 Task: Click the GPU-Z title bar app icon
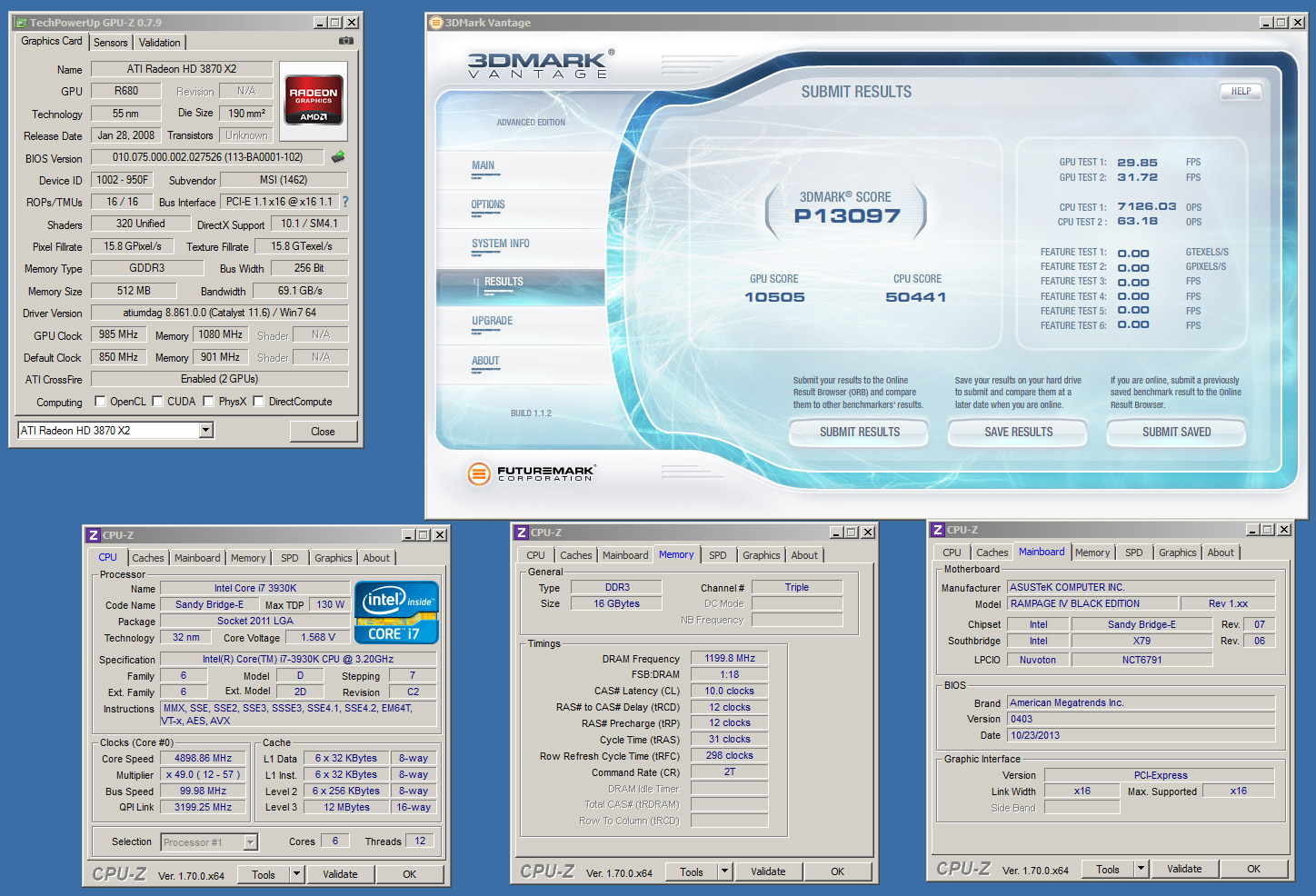point(21,23)
